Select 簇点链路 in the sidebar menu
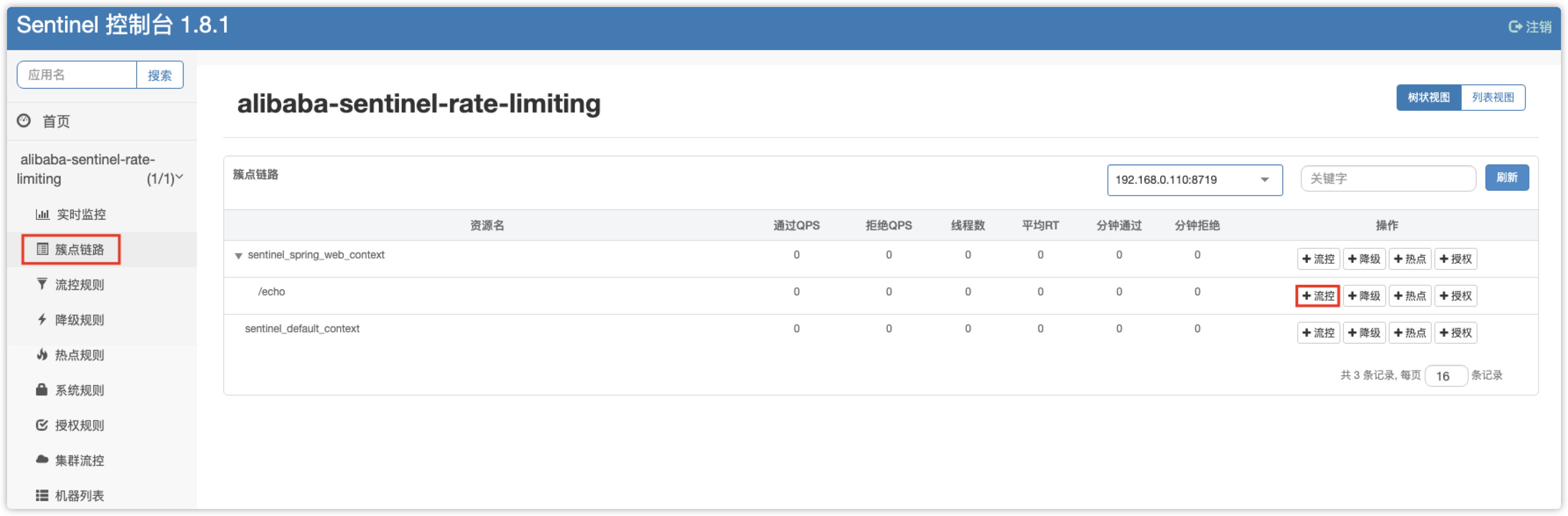This screenshot has height=516, width=1568. (71, 249)
